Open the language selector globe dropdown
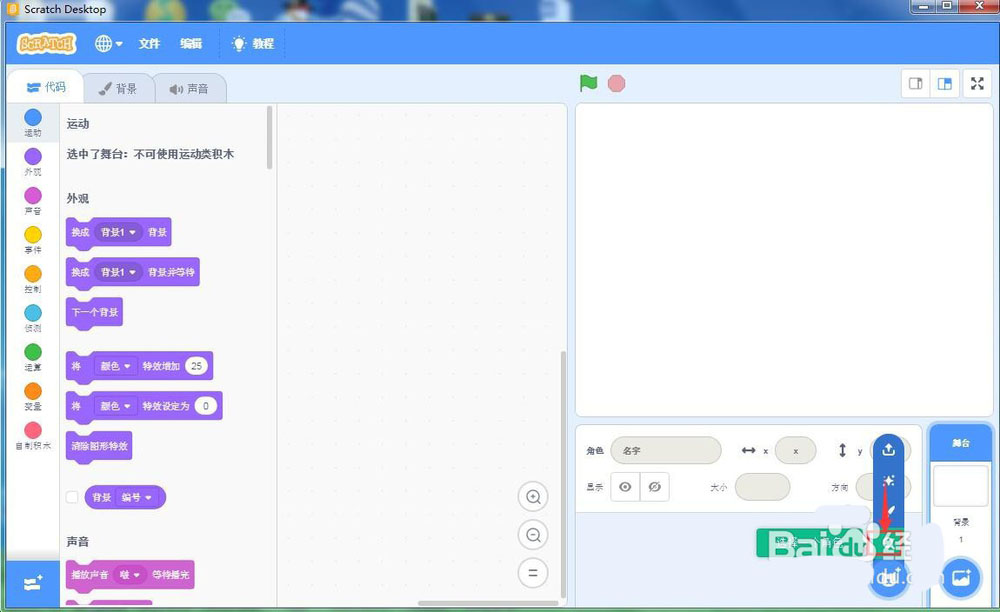This screenshot has height=612, width=1000. pos(108,44)
